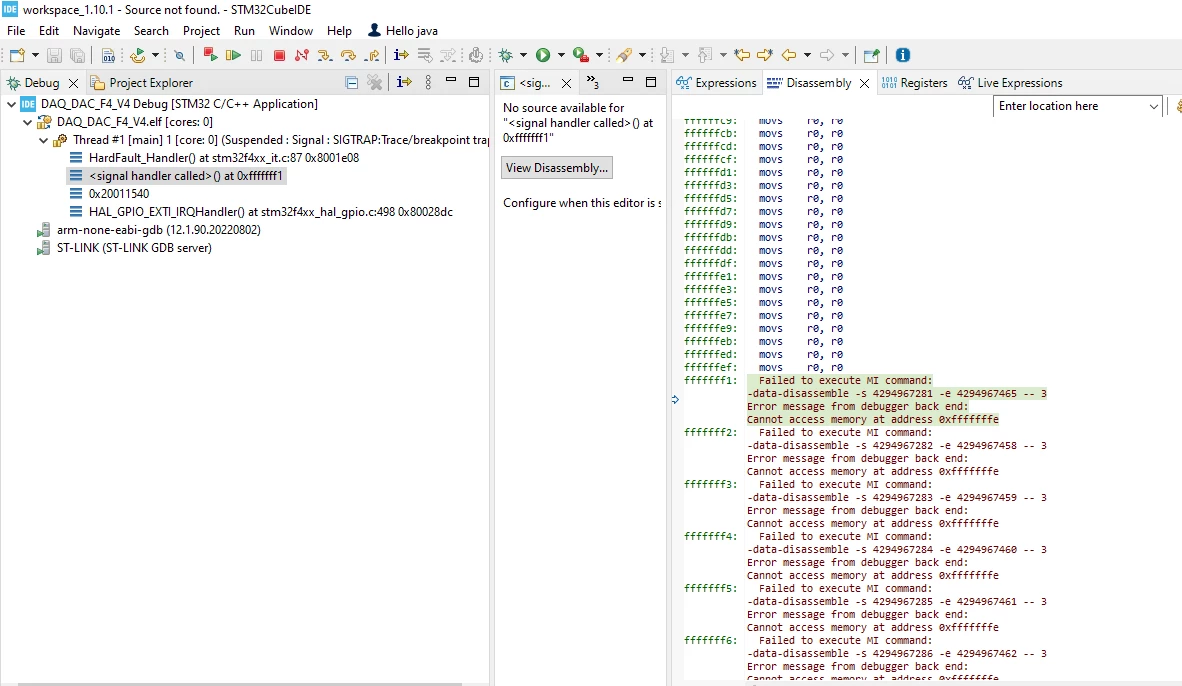The width and height of the screenshot is (1182, 686).
Task: Toggle Skip All Breakpoints icon
Action: coord(179,55)
